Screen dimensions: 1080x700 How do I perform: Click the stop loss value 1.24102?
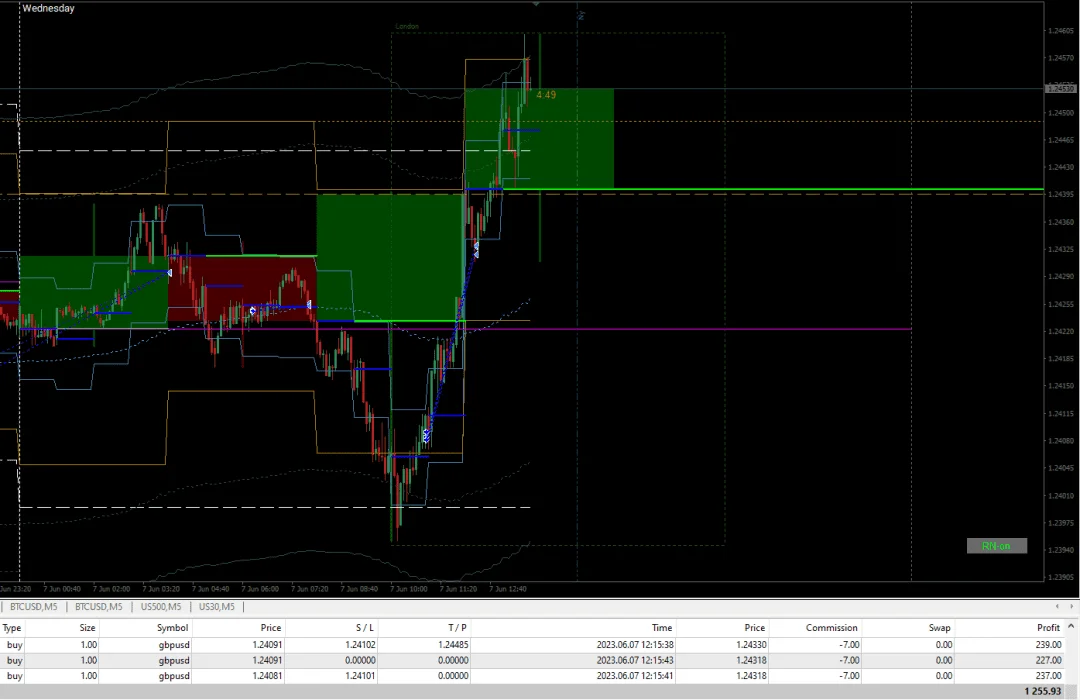[x=360, y=645]
